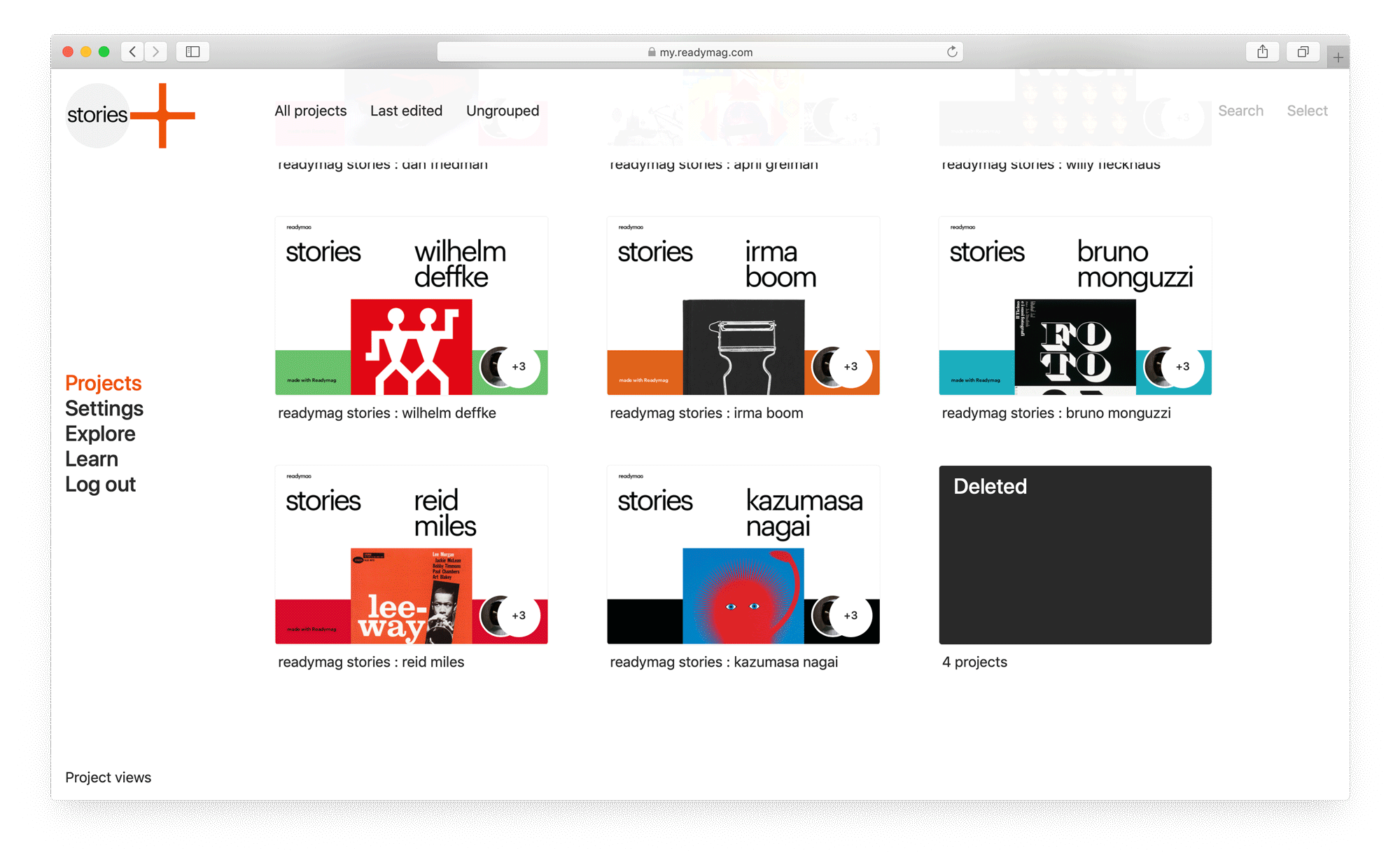Select the Last edited tab
Image resolution: width=1400 pixels, height=867 pixels.
(406, 110)
